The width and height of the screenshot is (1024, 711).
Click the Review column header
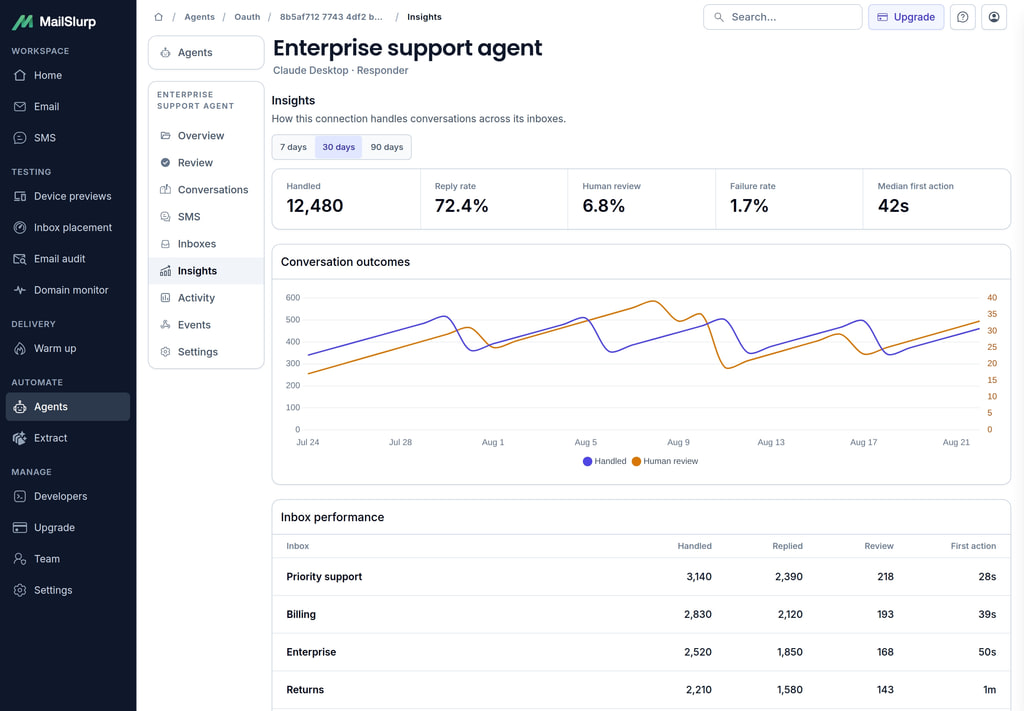click(878, 546)
